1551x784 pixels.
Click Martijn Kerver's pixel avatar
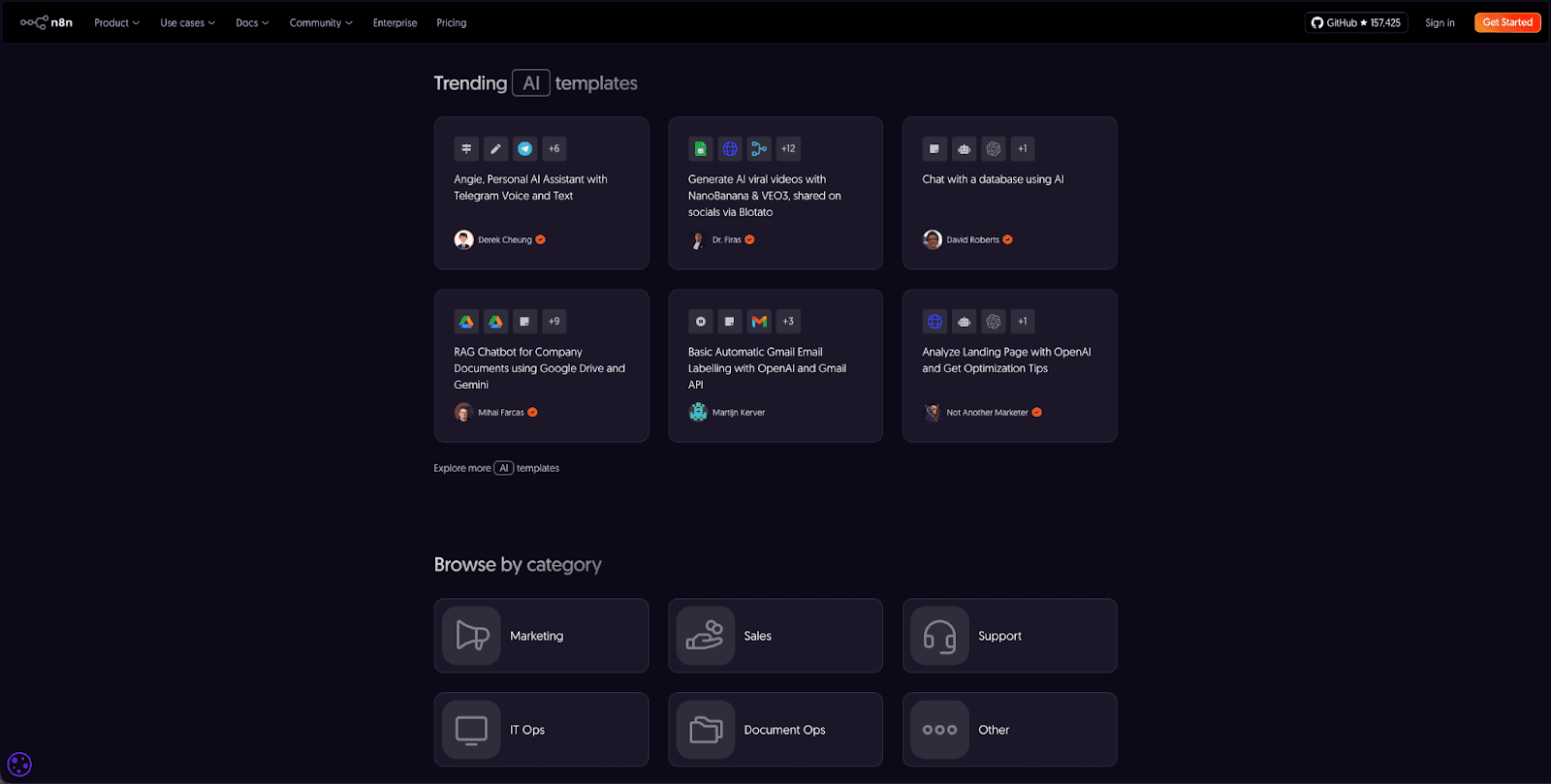click(x=698, y=412)
